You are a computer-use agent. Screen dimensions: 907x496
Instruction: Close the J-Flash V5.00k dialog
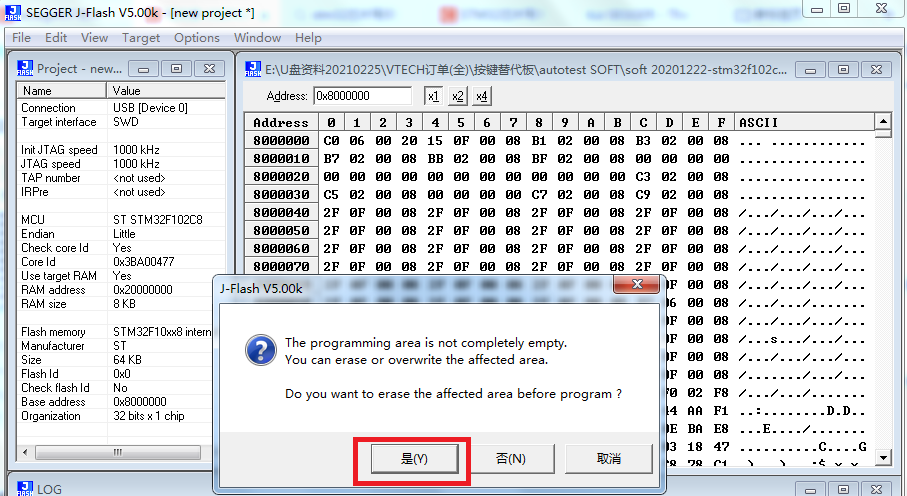pos(636,284)
